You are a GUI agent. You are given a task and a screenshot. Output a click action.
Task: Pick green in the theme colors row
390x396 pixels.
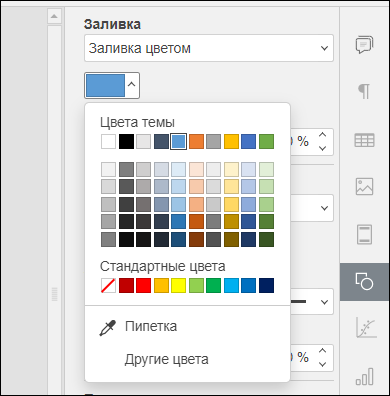[266, 141]
